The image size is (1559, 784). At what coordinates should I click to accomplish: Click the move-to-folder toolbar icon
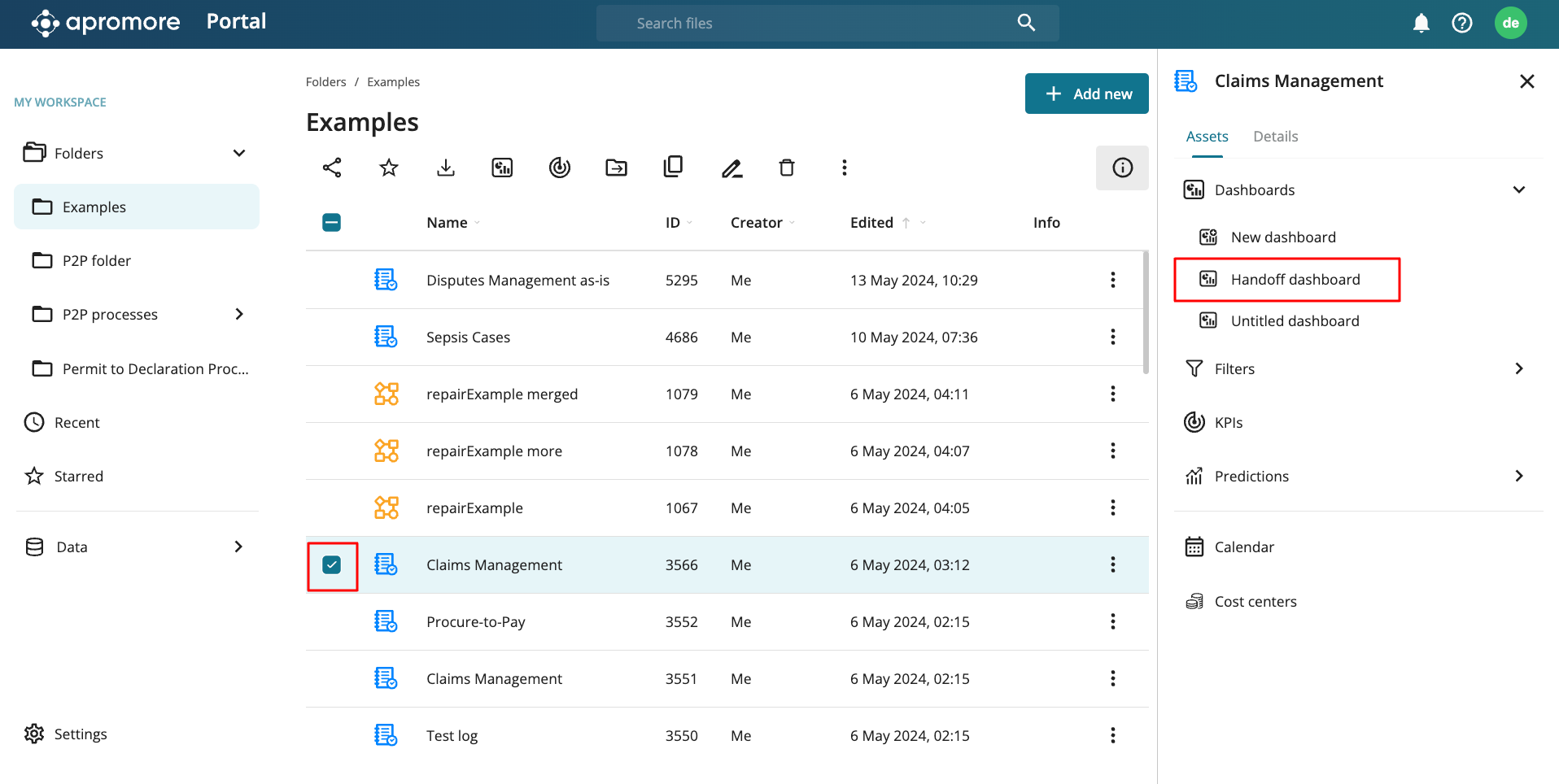(617, 168)
